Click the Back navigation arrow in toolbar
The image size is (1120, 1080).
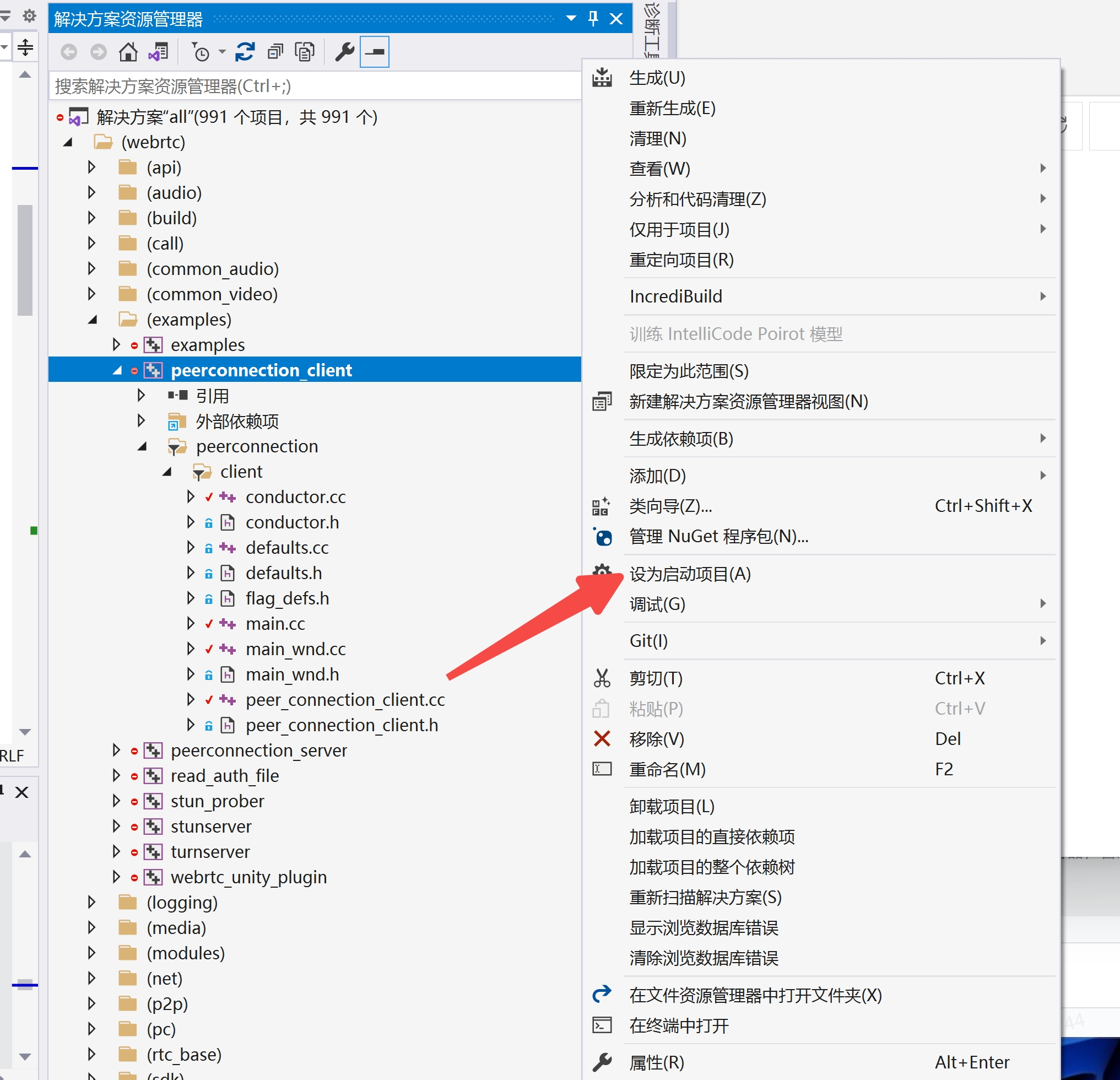(x=68, y=52)
